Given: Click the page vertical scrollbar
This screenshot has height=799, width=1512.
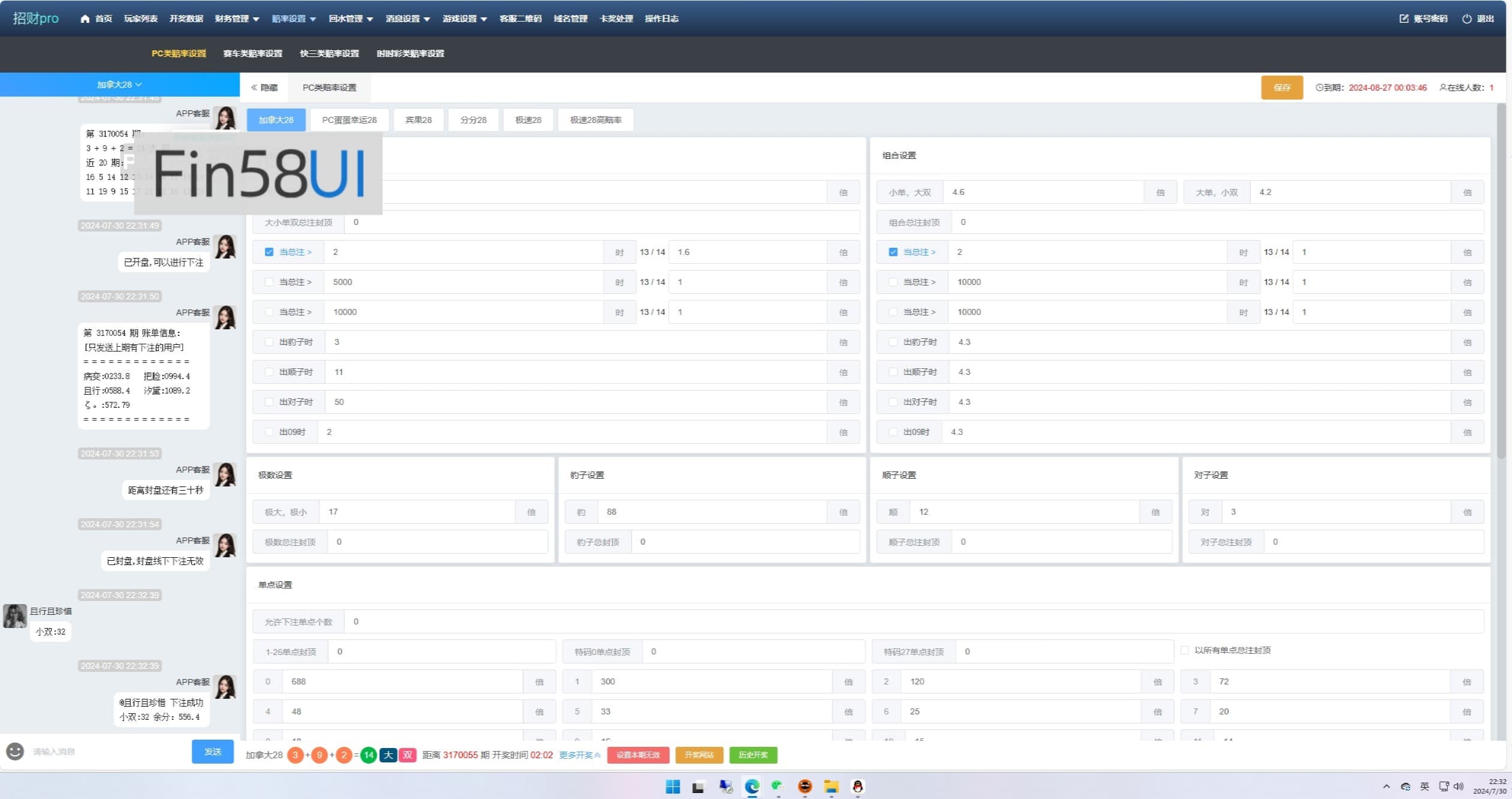Looking at the screenshot, I should click(1501, 282).
